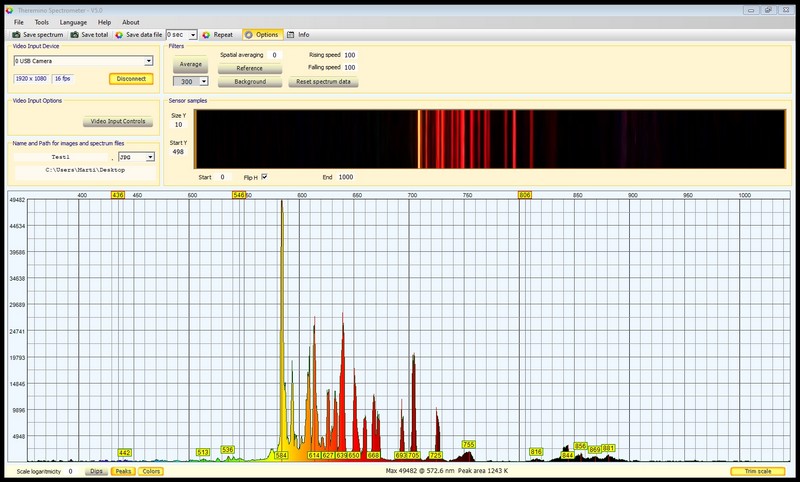The image size is (800, 482).
Task: Toggle the Options panel gear icon
Action: [249, 34]
